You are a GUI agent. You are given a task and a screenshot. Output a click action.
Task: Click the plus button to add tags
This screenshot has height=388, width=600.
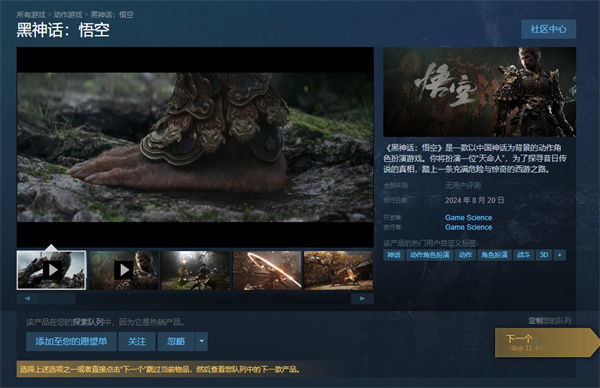(559, 255)
